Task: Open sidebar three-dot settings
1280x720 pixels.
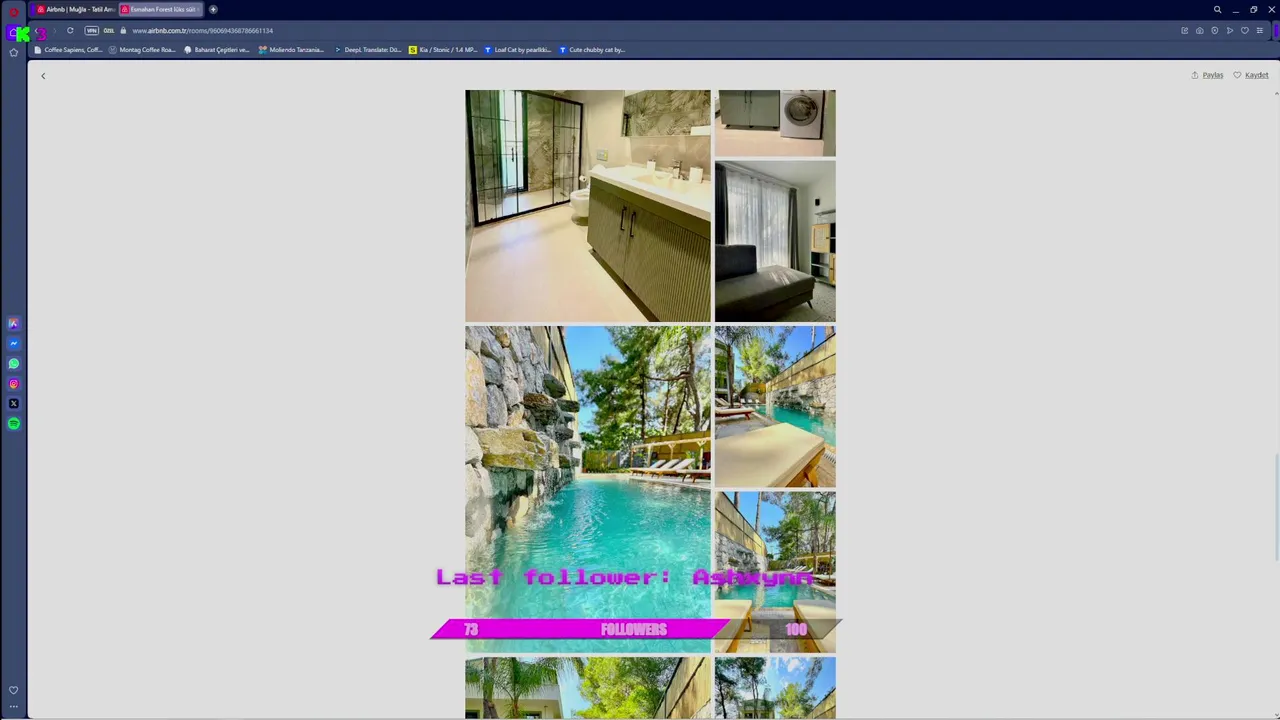Action: 13,706
